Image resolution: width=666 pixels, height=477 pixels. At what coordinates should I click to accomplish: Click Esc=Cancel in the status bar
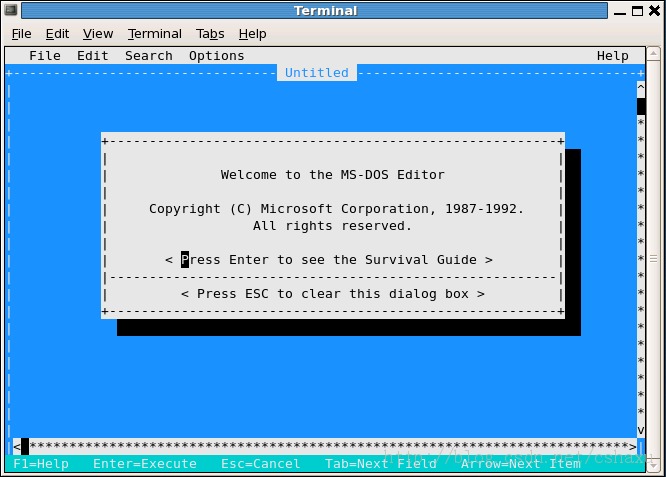point(260,463)
